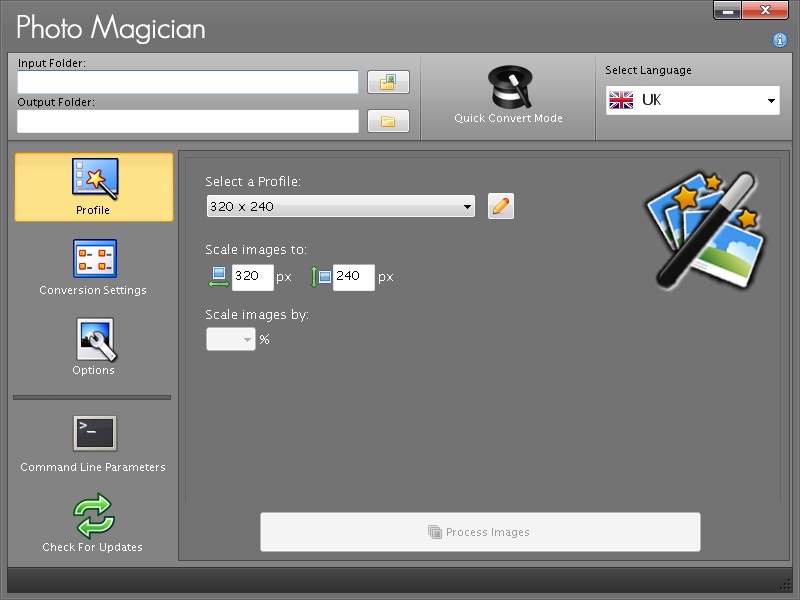Open Conversion Settings section
Image resolution: width=800 pixels, height=600 pixels.
pos(94,267)
